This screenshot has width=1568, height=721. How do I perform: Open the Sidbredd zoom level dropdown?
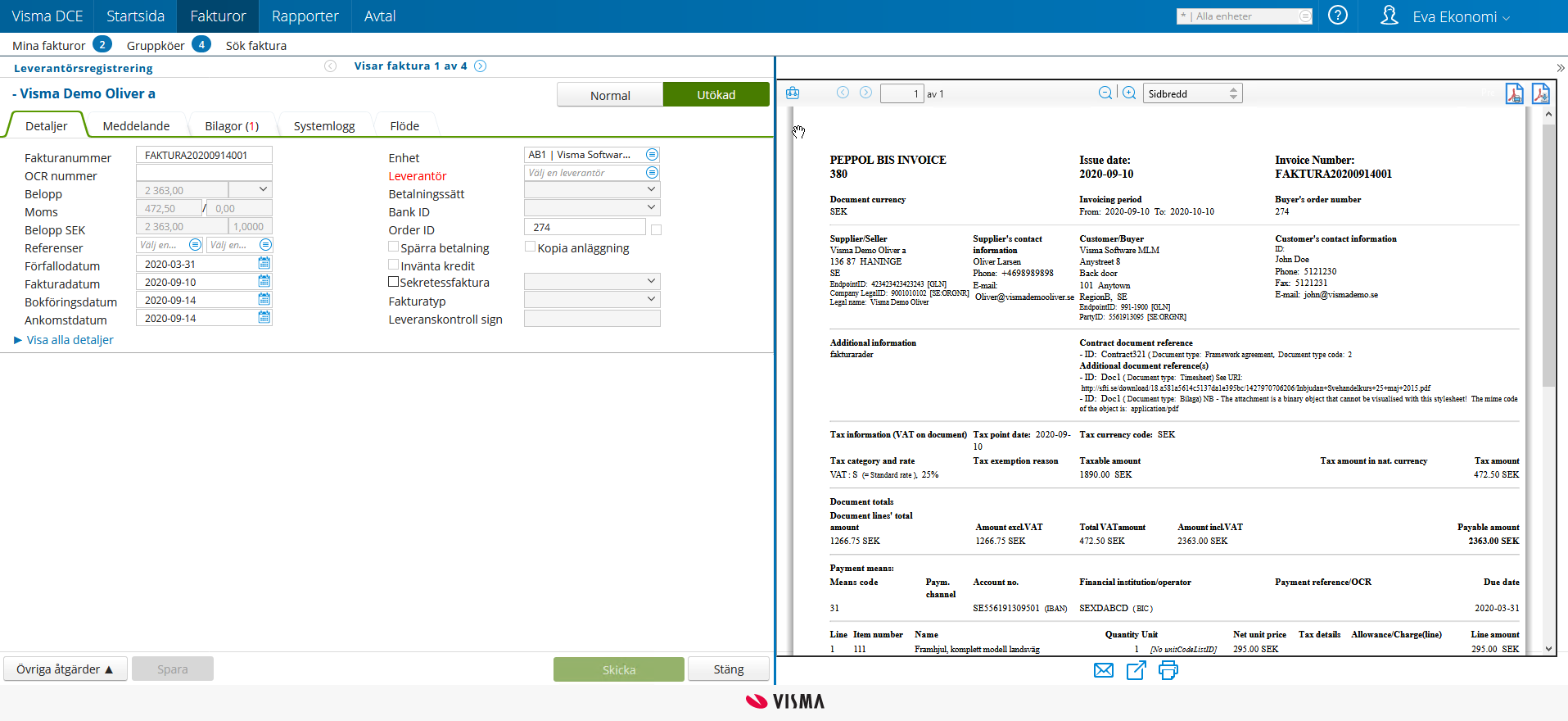1192,93
